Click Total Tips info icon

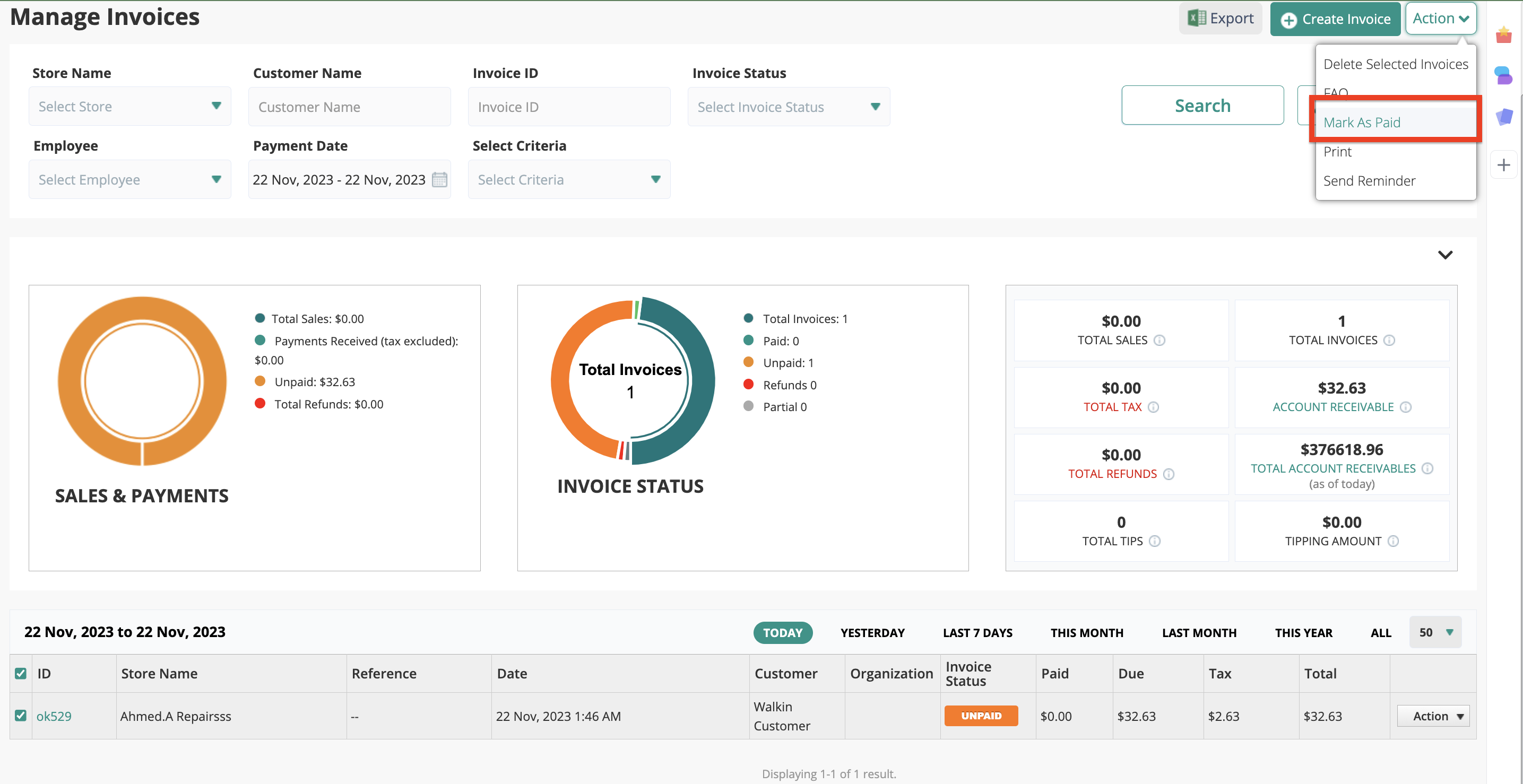pyautogui.click(x=1154, y=541)
